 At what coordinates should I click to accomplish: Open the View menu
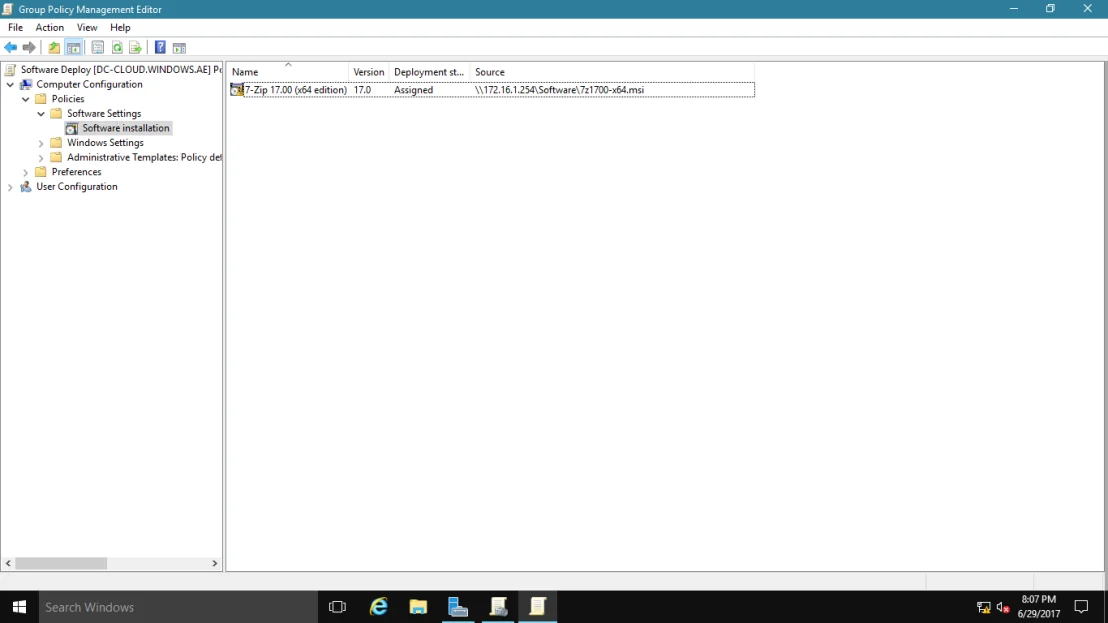[87, 27]
